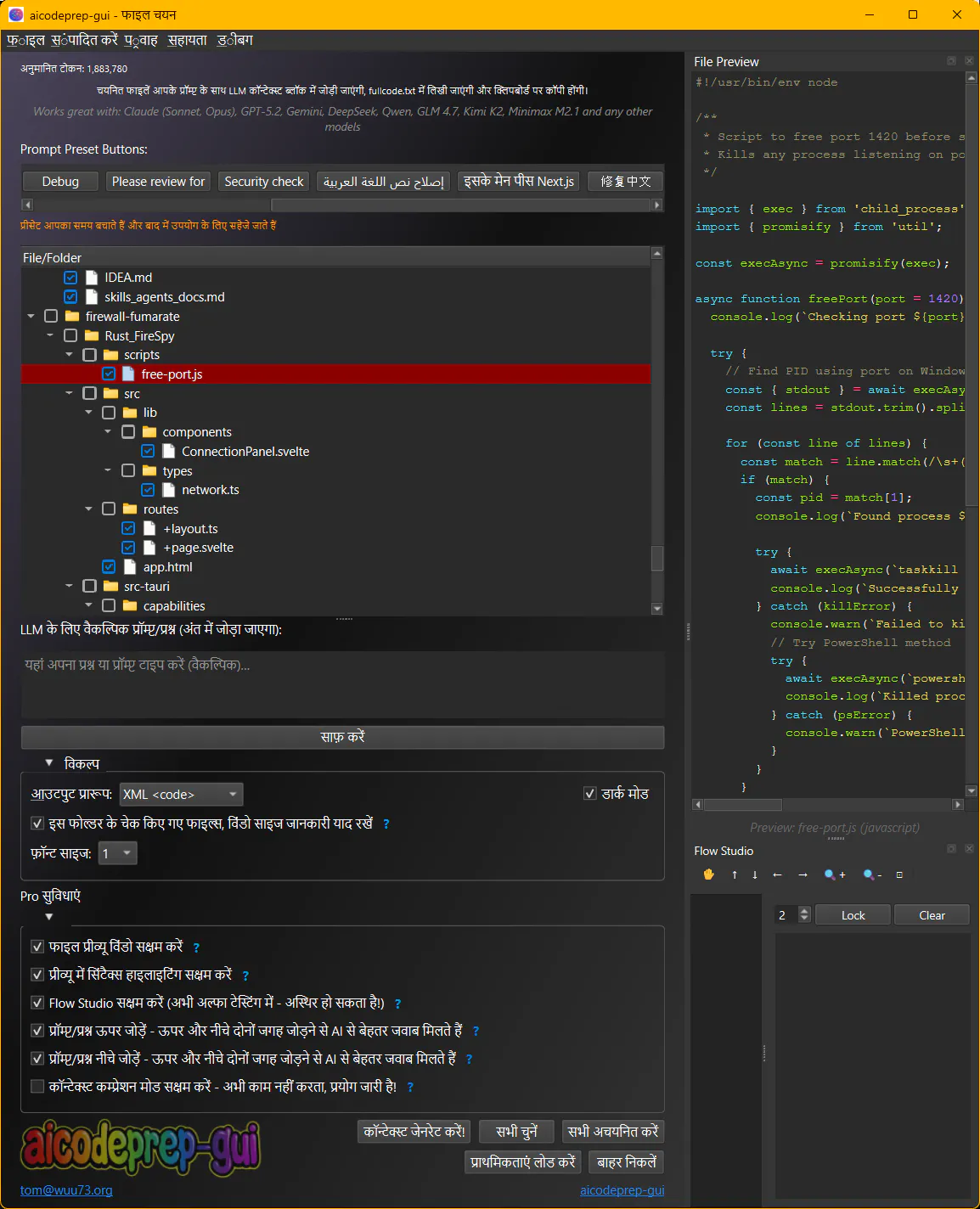The height and width of the screenshot is (1209, 980).
Task: Click the fit-to-view icon in Flow Studio
Action: [x=899, y=874]
